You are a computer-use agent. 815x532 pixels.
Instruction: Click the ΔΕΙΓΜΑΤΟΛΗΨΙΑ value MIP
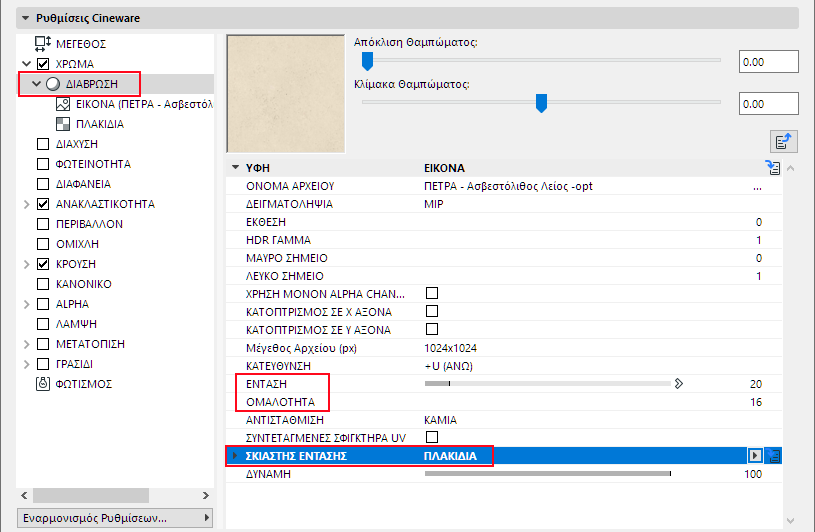(x=433, y=204)
